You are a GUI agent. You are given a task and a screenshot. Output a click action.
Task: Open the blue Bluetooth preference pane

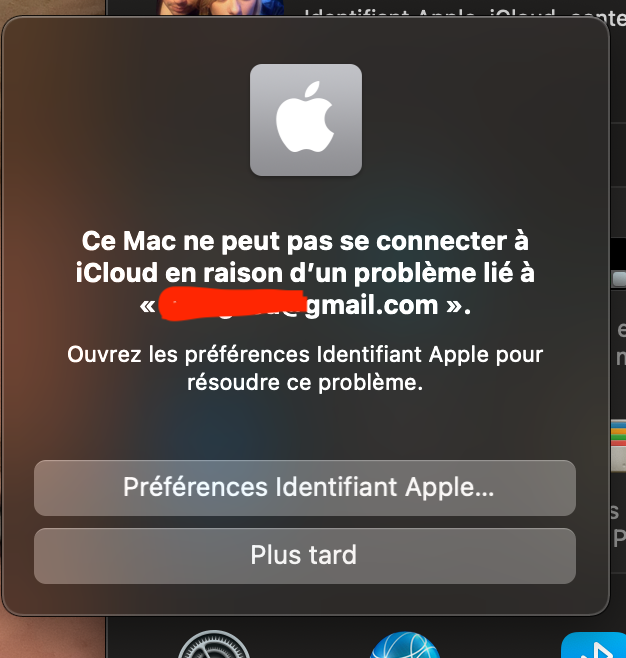[593, 645]
